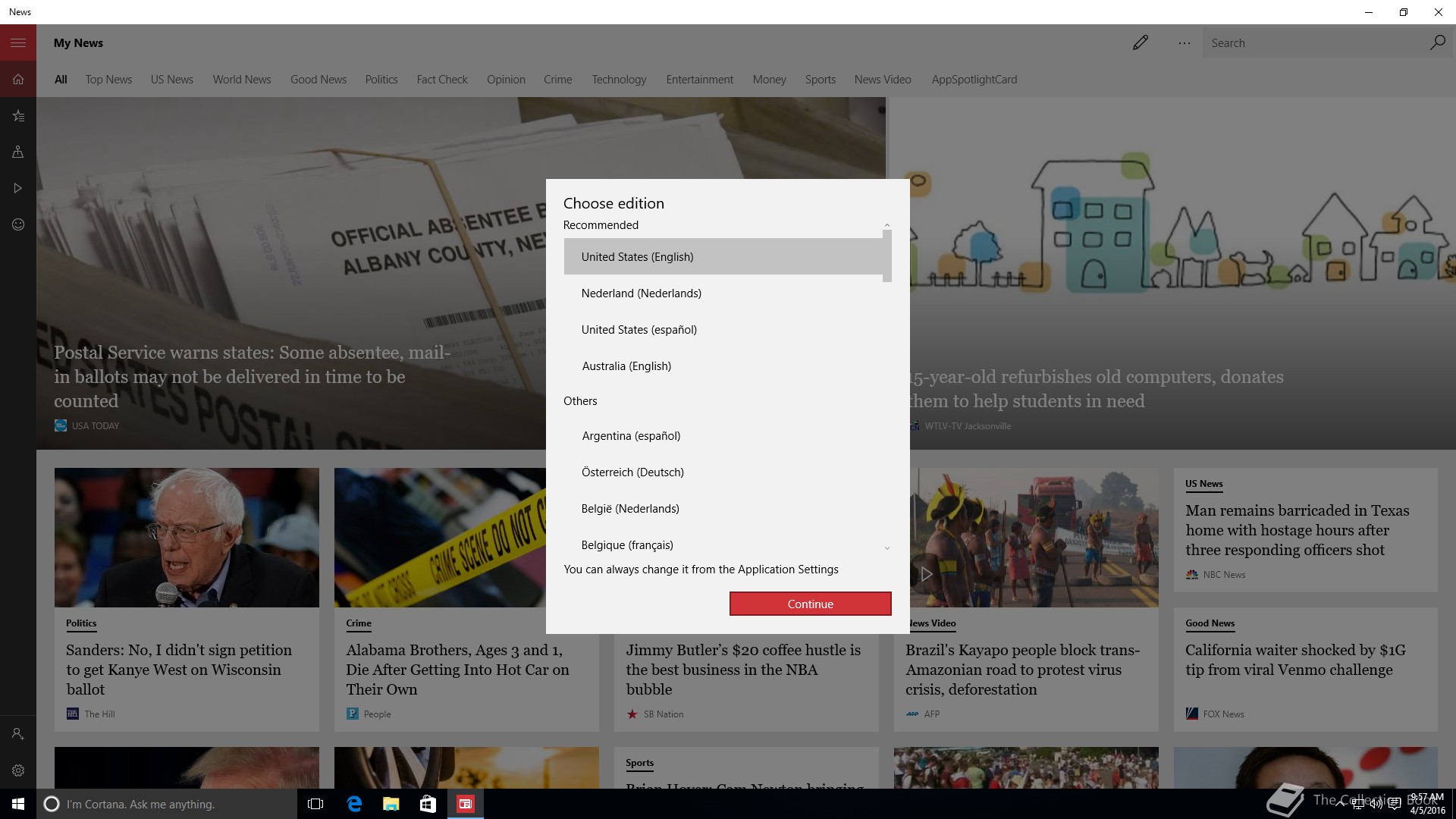
Task: Open the California waiter Venmo article
Action: [x=1295, y=660]
